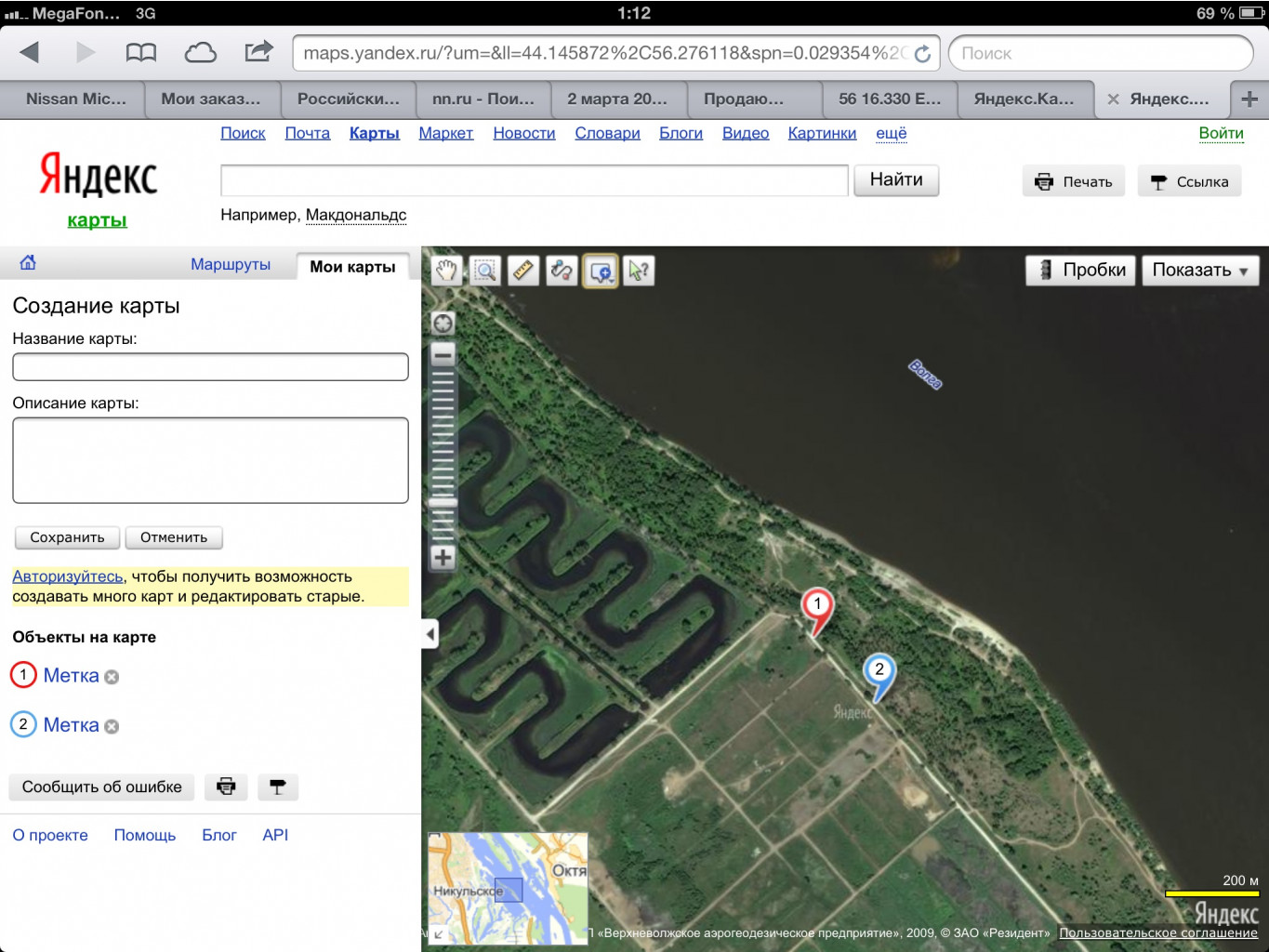This screenshot has width=1269, height=952.
Task: Close the current Яндекс tab
Action: tap(1113, 99)
